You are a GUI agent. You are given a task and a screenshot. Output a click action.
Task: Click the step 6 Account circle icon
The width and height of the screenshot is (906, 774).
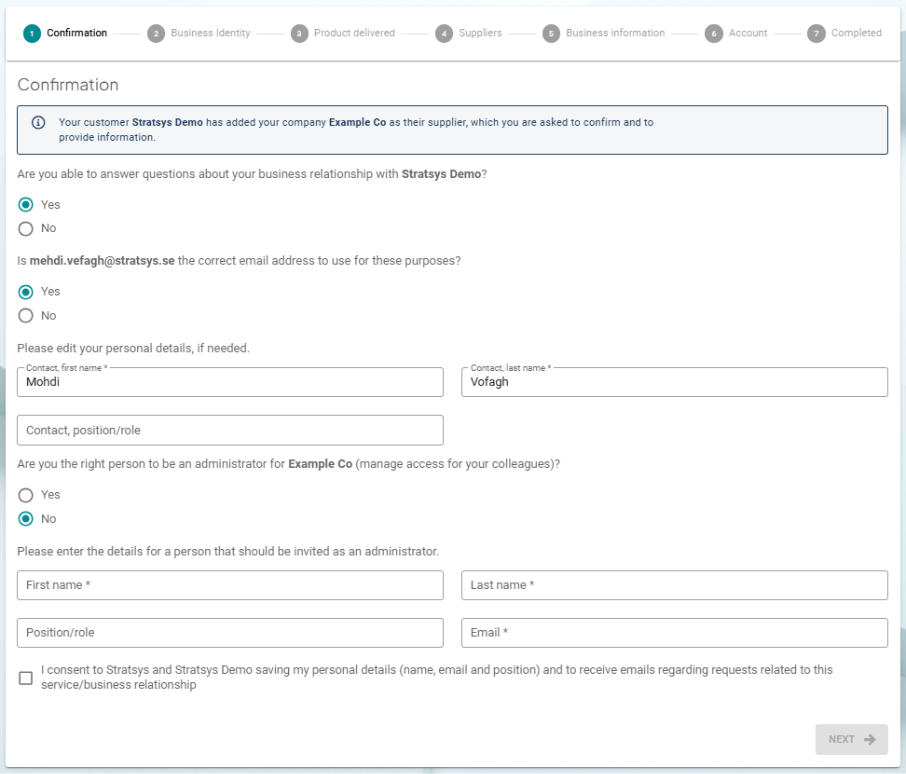(713, 34)
